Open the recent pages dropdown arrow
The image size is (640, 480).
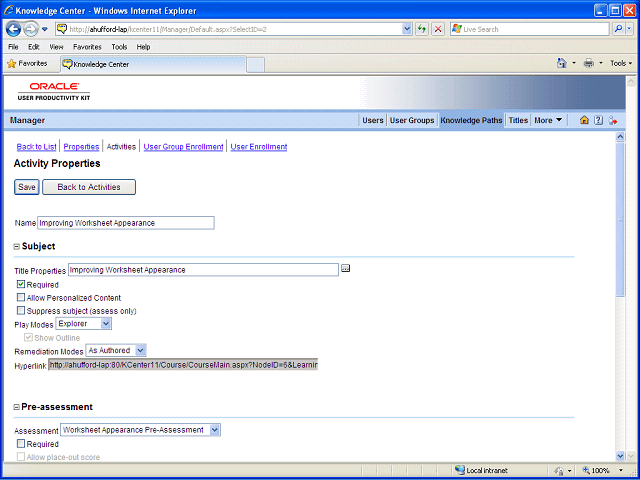[x=45, y=29]
